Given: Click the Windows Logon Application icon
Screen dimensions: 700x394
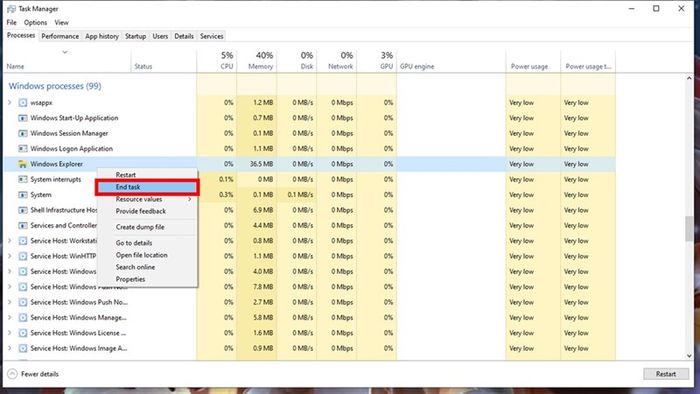Looking at the screenshot, I should [x=23, y=149].
